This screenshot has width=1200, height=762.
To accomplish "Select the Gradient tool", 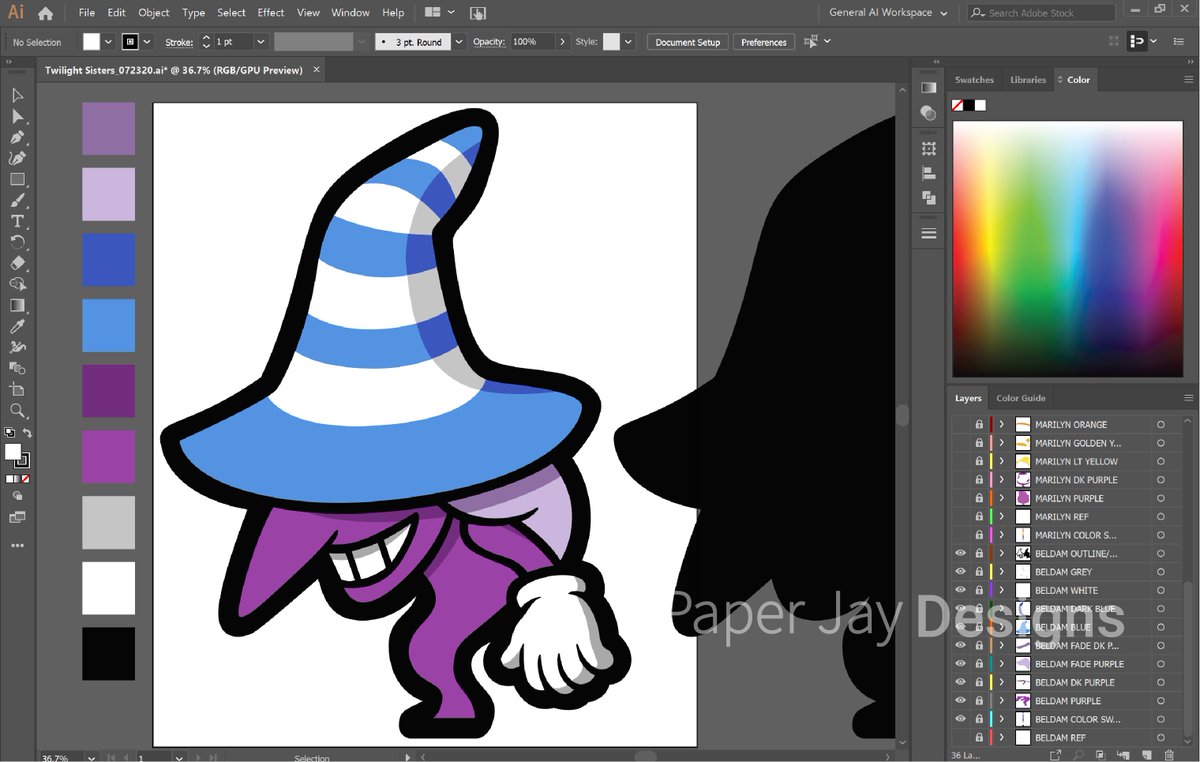I will [x=17, y=305].
